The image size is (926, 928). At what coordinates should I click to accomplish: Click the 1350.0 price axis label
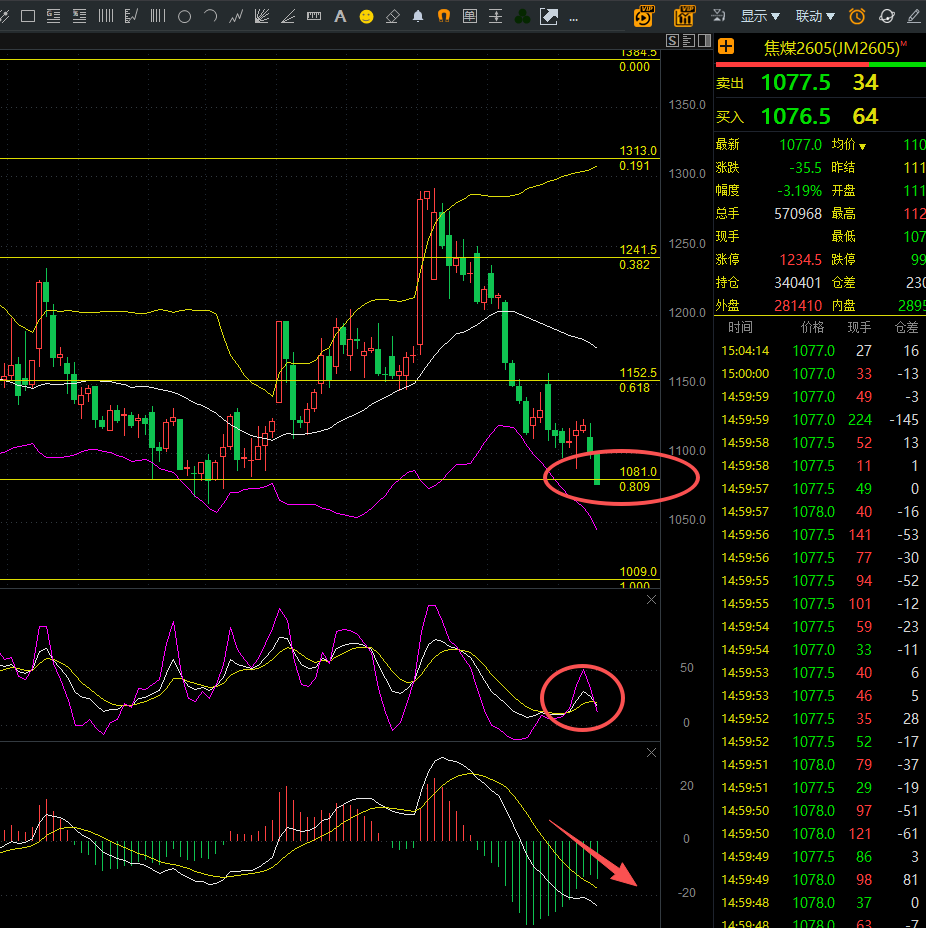tap(687, 105)
